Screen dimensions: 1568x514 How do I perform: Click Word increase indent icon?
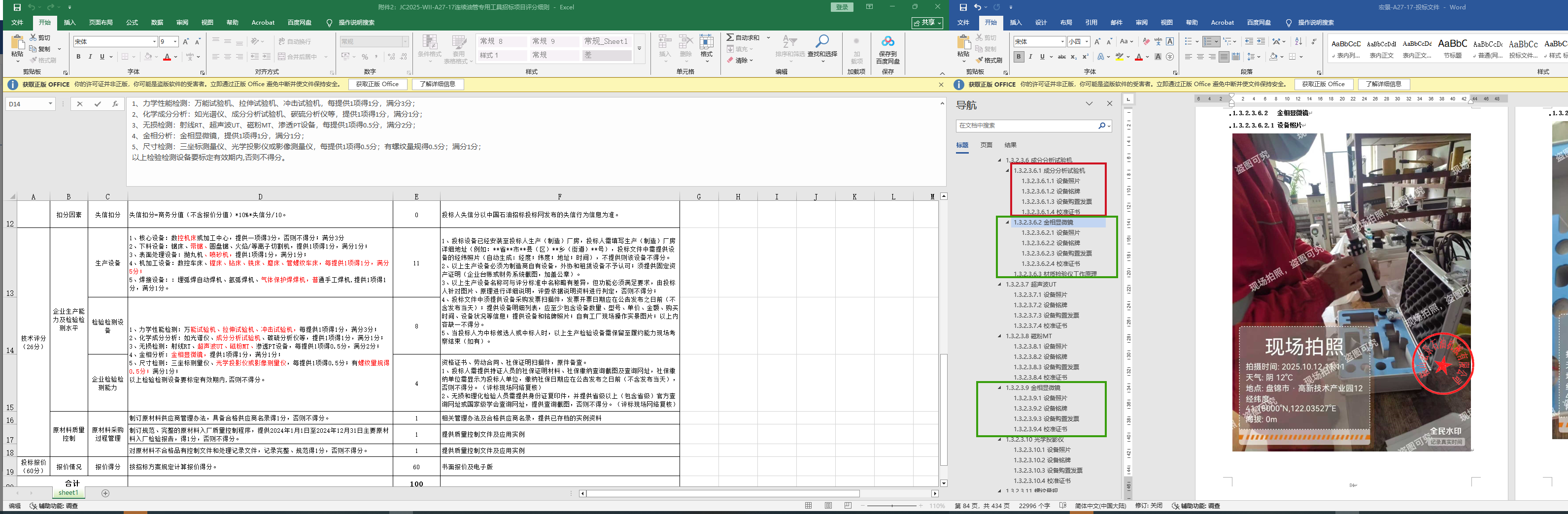[1261, 41]
